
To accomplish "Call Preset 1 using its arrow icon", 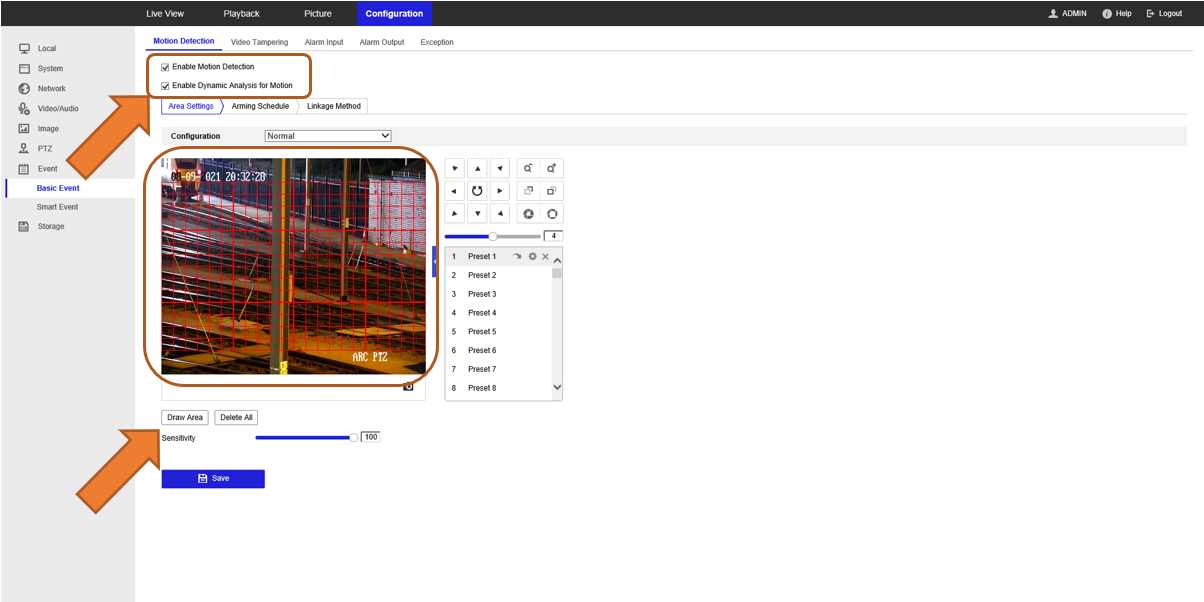I will point(517,256).
